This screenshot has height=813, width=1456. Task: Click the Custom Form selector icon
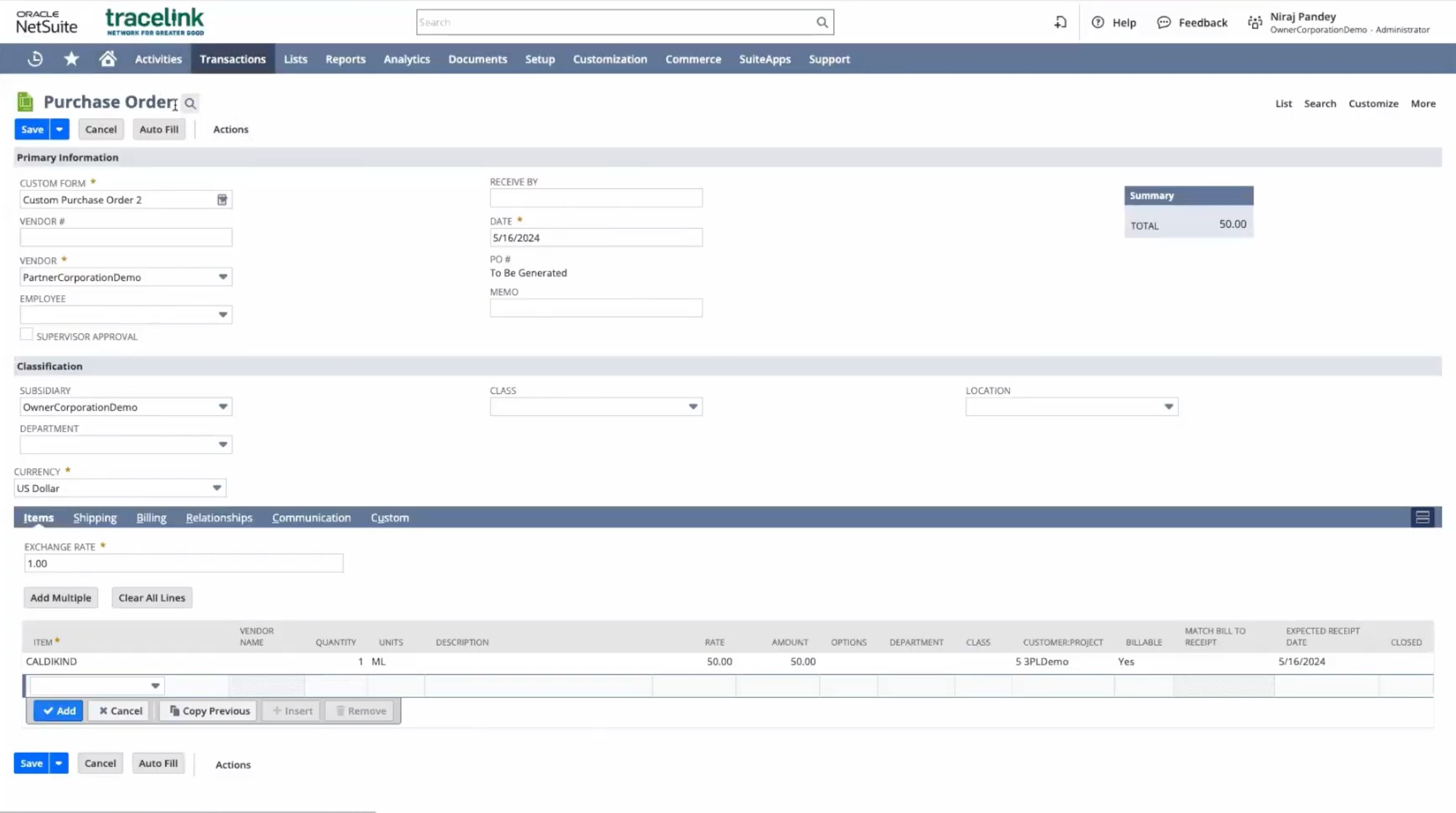[222, 200]
